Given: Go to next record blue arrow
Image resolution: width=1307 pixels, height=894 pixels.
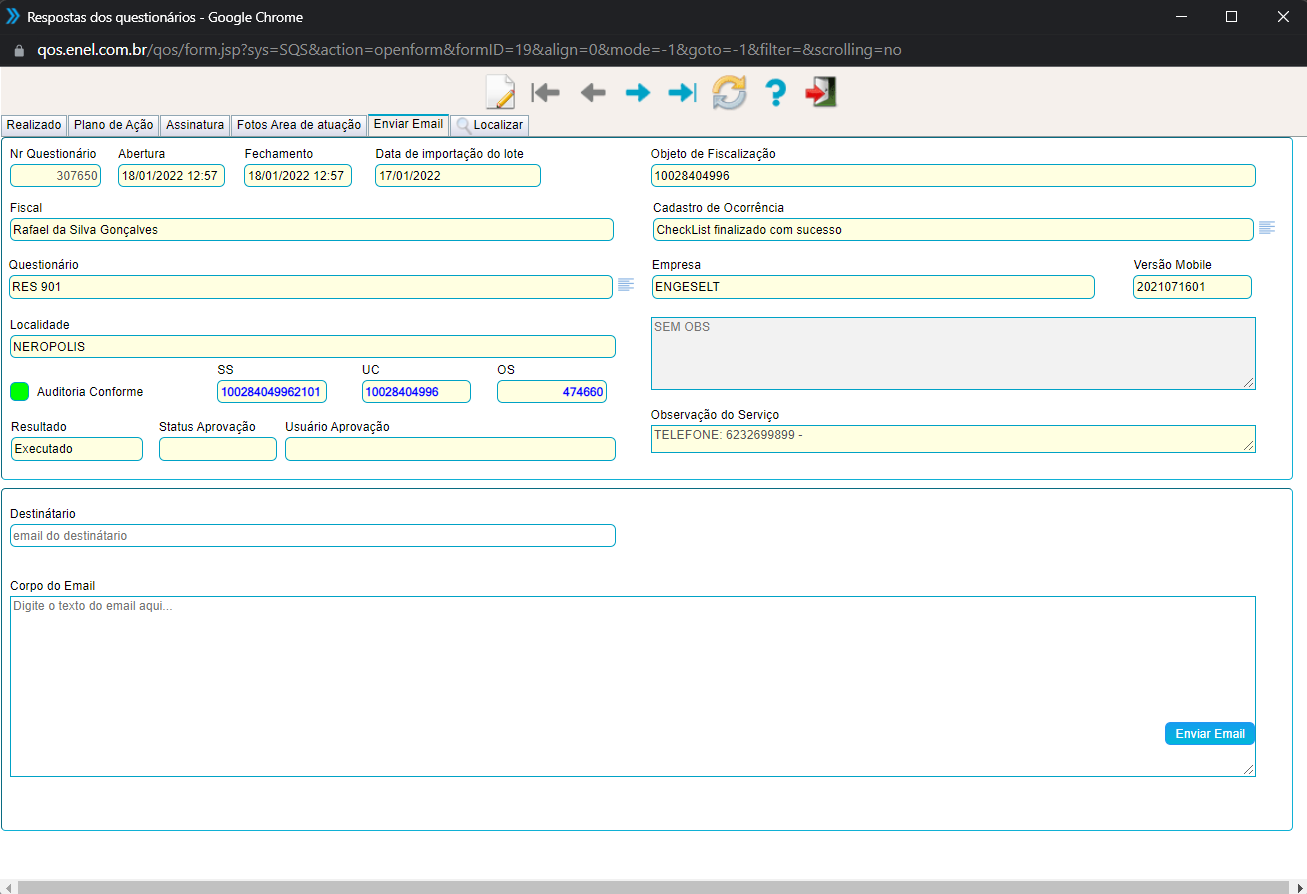Looking at the screenshot, I should point(637,93).
